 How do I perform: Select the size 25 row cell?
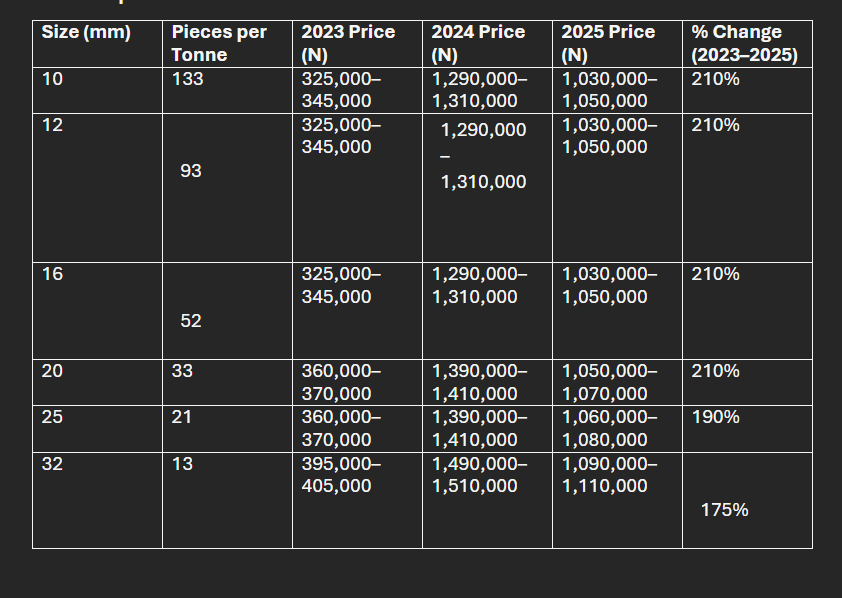(52, 417)
